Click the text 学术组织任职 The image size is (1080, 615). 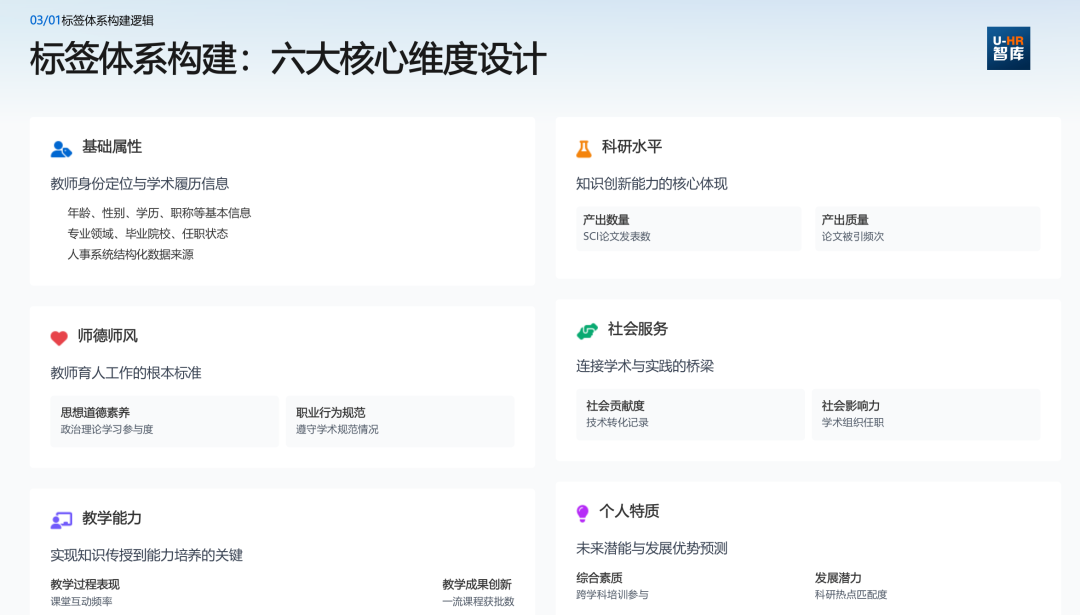point(853,422)
